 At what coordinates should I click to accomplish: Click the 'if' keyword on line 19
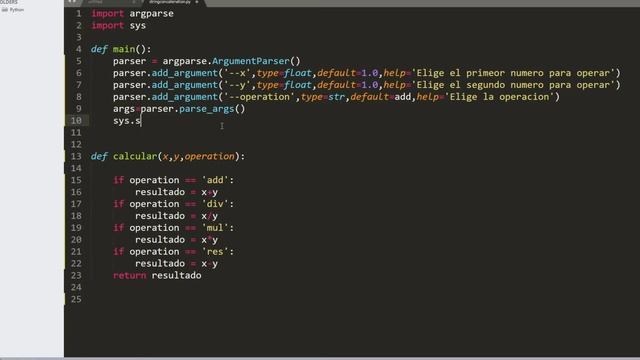point(118,228)
